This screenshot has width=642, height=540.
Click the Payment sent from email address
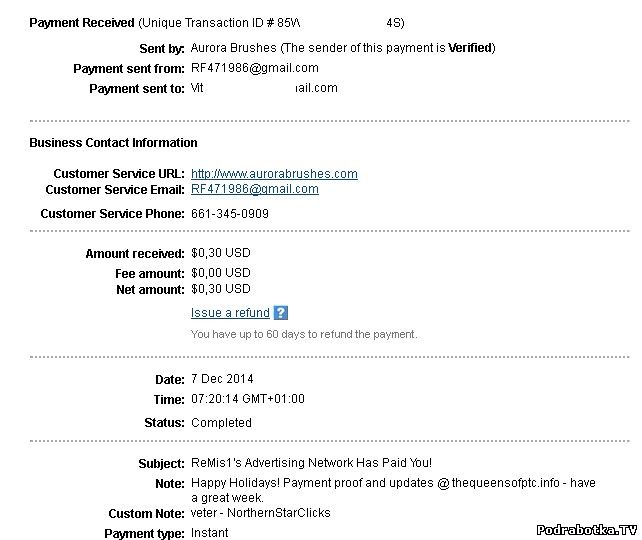click(254, 68)
